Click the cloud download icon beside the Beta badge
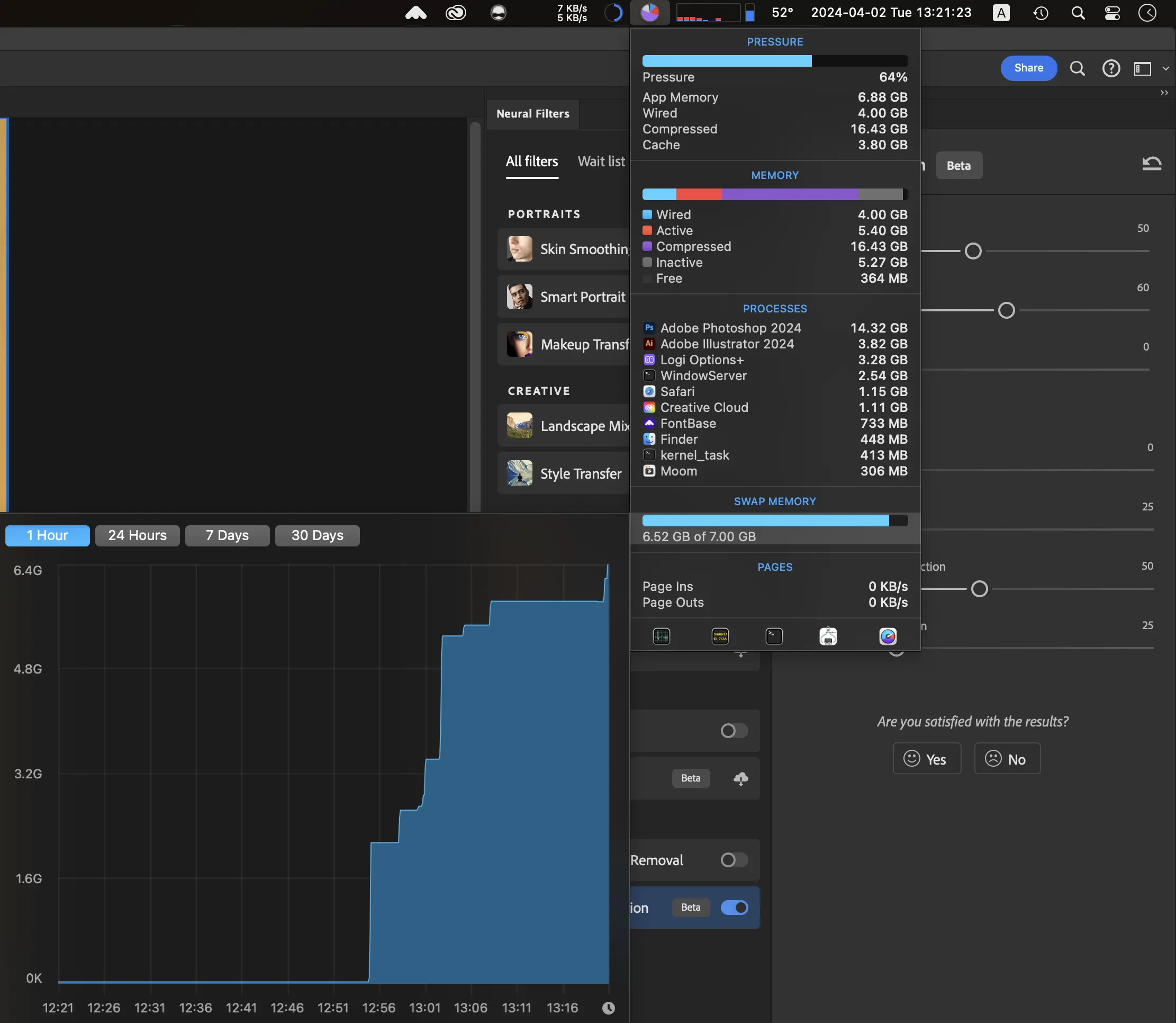1176x1023 pixels. click(740, 779)
